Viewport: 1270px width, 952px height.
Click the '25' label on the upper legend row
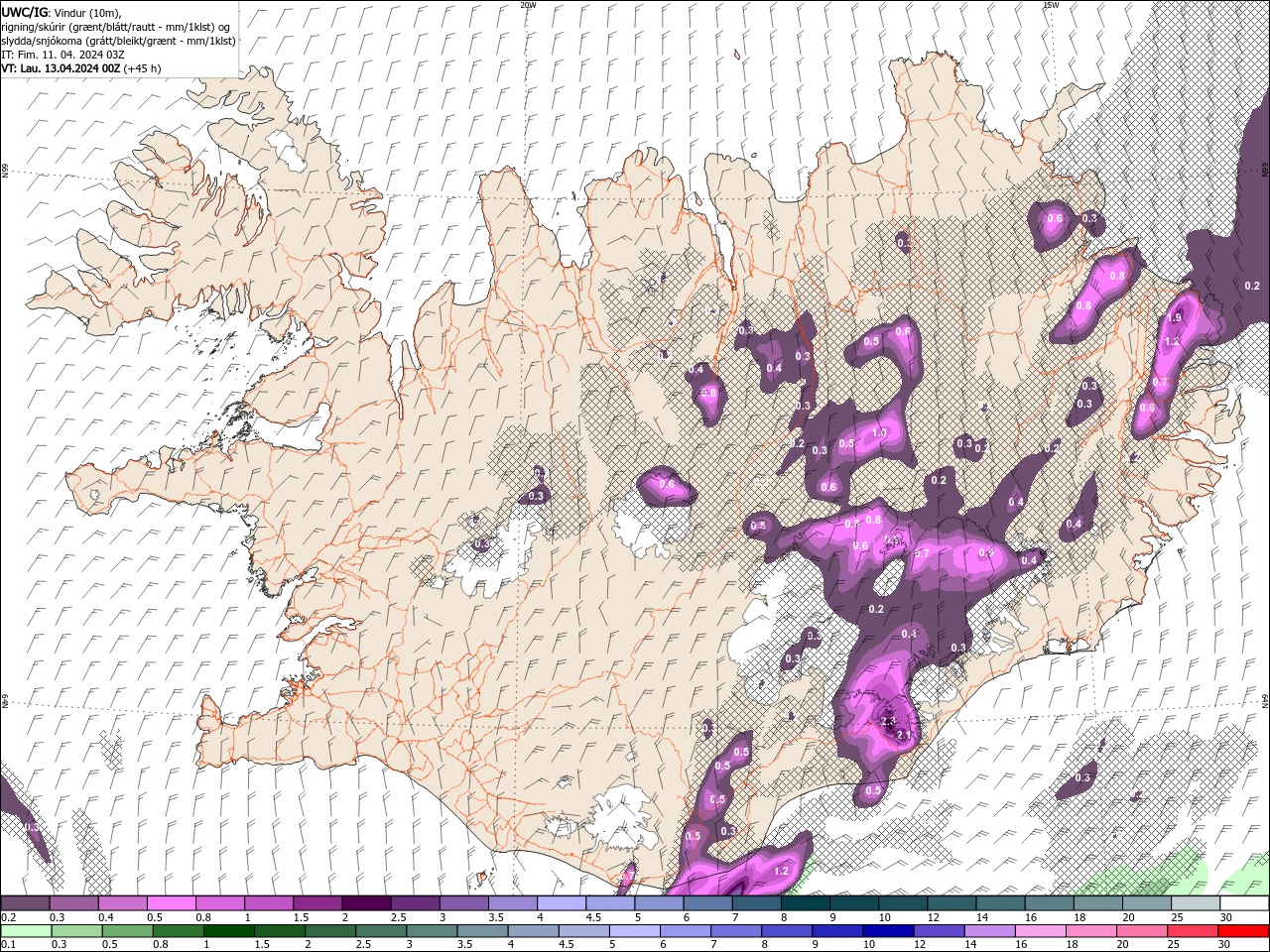coord(1176,917)
